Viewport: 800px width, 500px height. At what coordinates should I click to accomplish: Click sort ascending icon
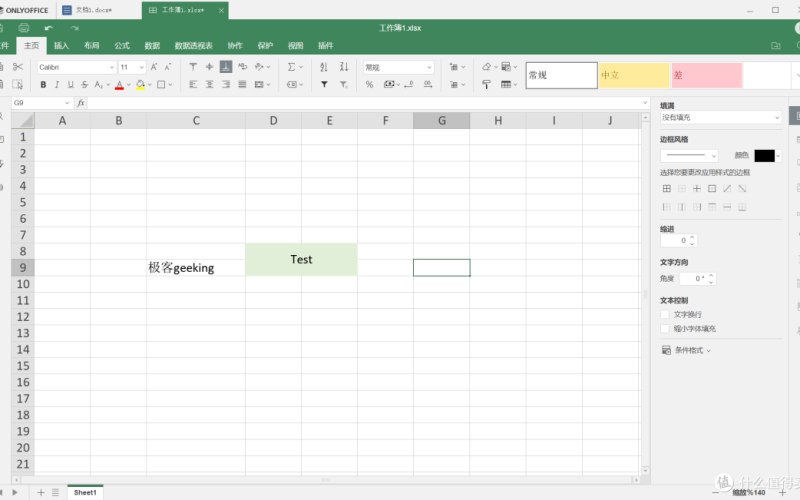(x=324, y=67)
